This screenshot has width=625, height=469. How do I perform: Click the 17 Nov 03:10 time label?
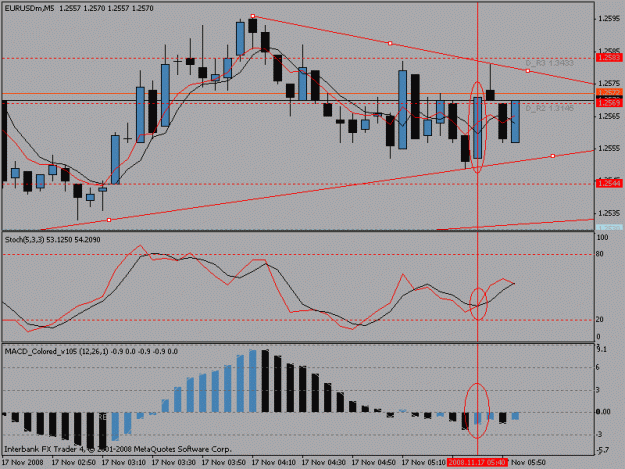point(124,463)
